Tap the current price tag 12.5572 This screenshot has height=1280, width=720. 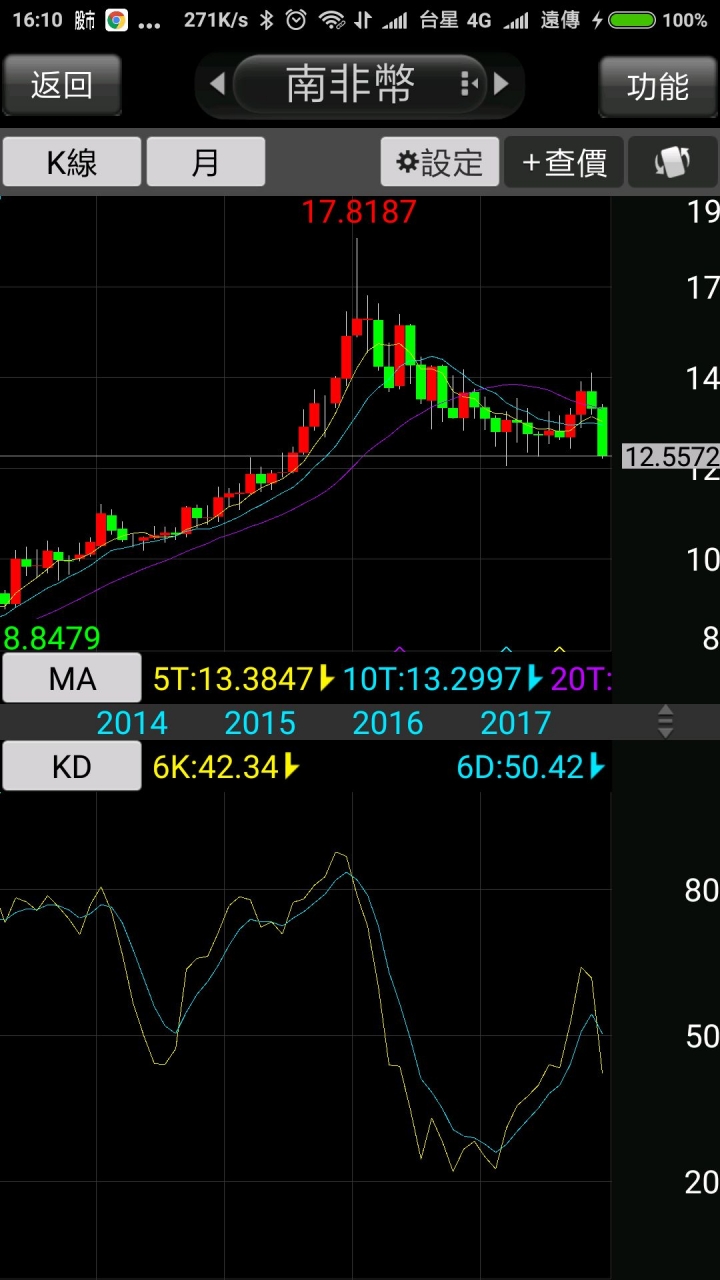click(x=670, y=458)
